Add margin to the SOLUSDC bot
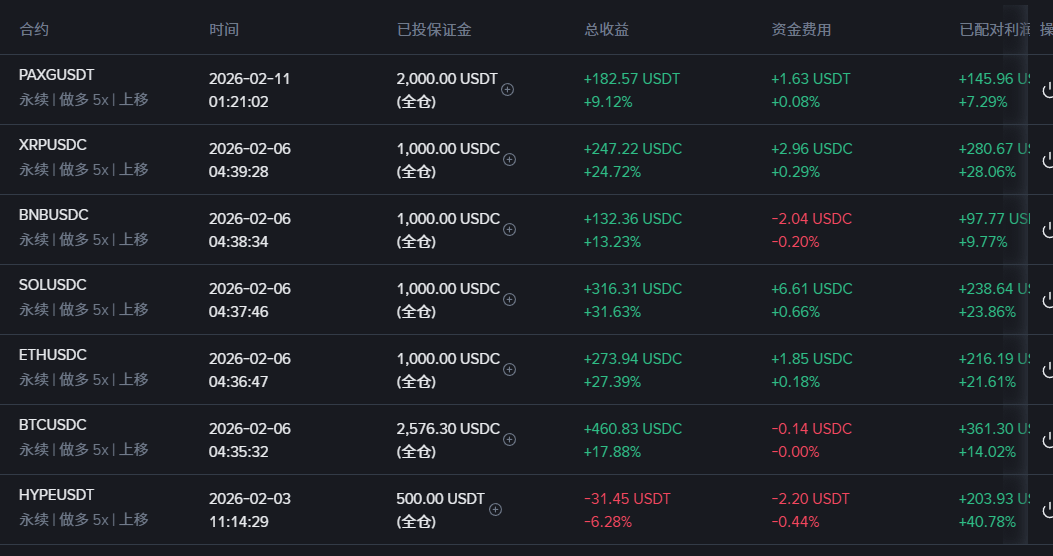1053x556 pixels. coord(509,299)
